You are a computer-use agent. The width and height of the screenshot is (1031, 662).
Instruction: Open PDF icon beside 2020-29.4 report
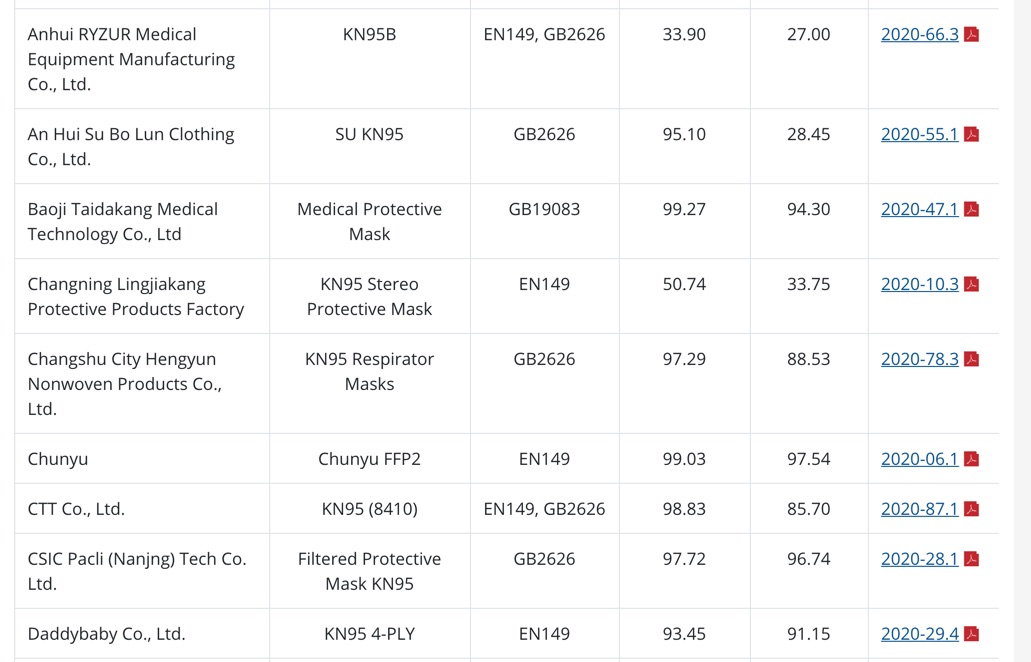pyautogui.click(x=971, y=634)
